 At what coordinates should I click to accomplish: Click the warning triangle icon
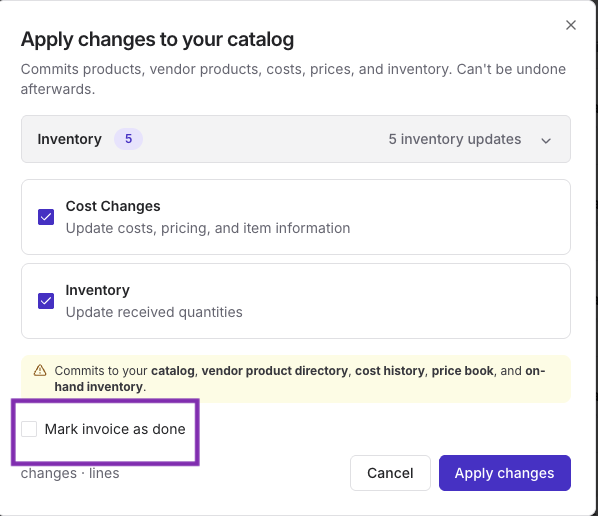(x=40, y=370)
